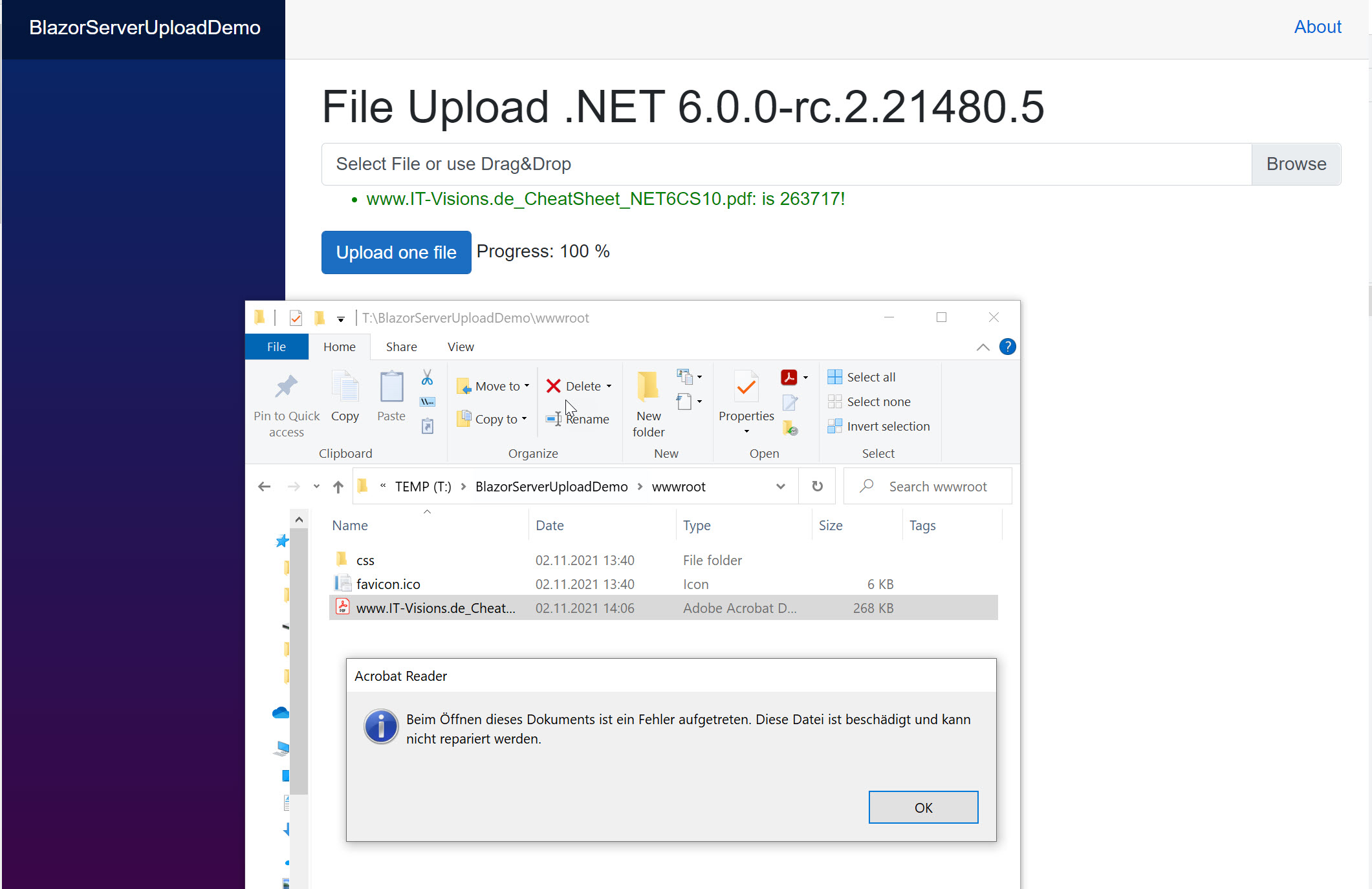Screen dimensions: 1372x889
Task: Switch to the Share ribbon tab
Action: point(400,347)
